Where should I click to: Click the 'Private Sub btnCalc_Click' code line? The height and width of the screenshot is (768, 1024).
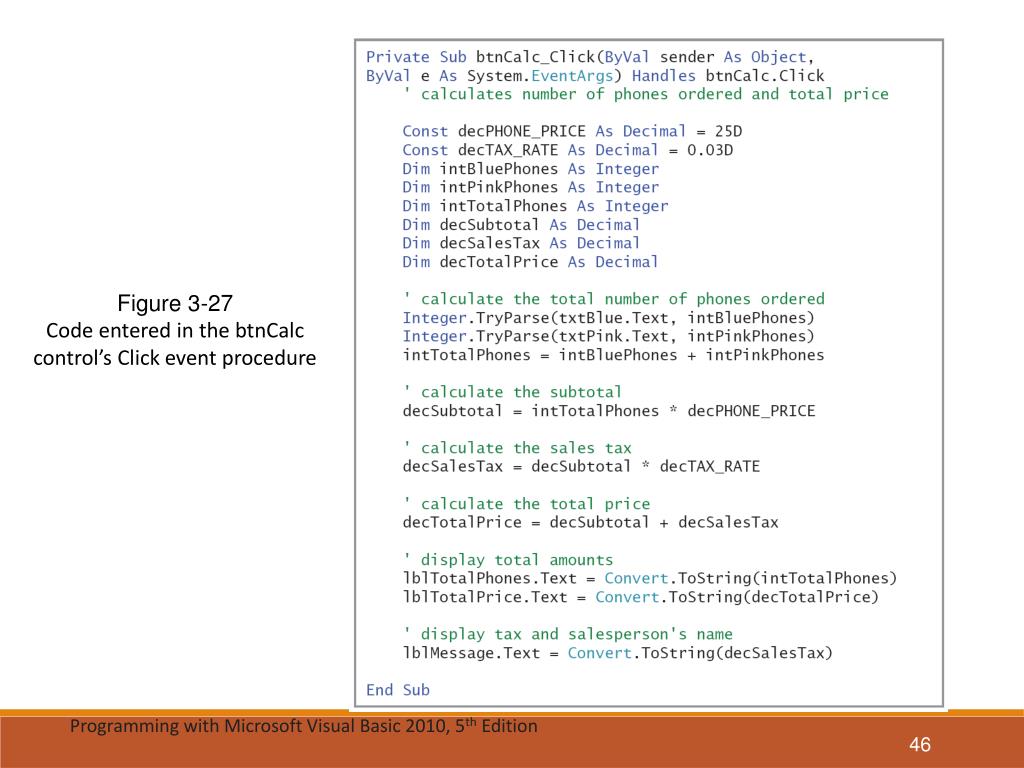[x=590, y=57]
